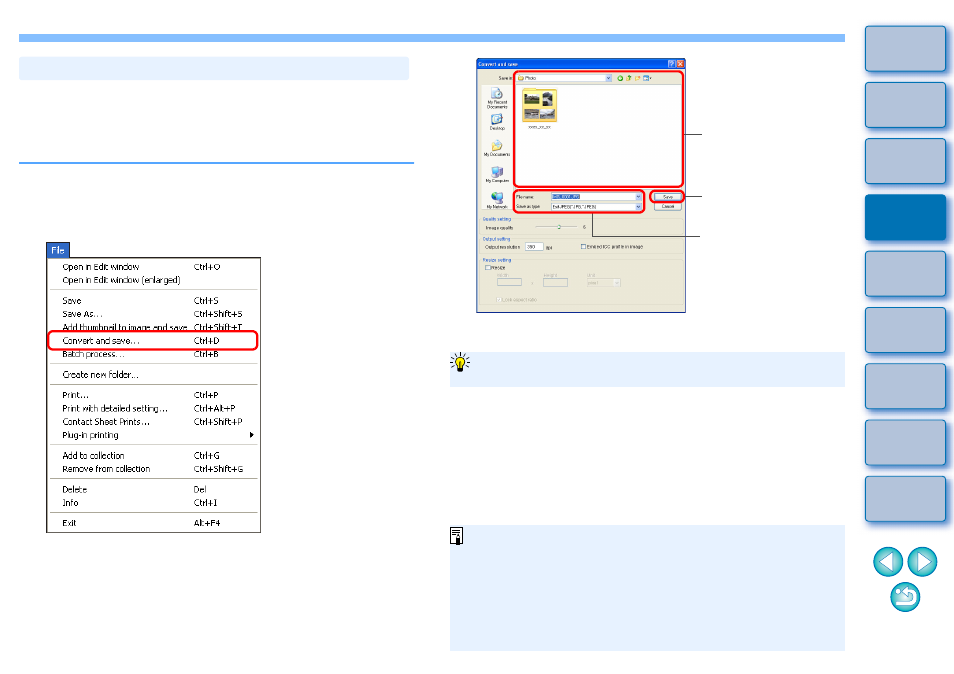Click the back navigation icon in dialog toolbar
The image size is (954, 674).
coord(620,78)
